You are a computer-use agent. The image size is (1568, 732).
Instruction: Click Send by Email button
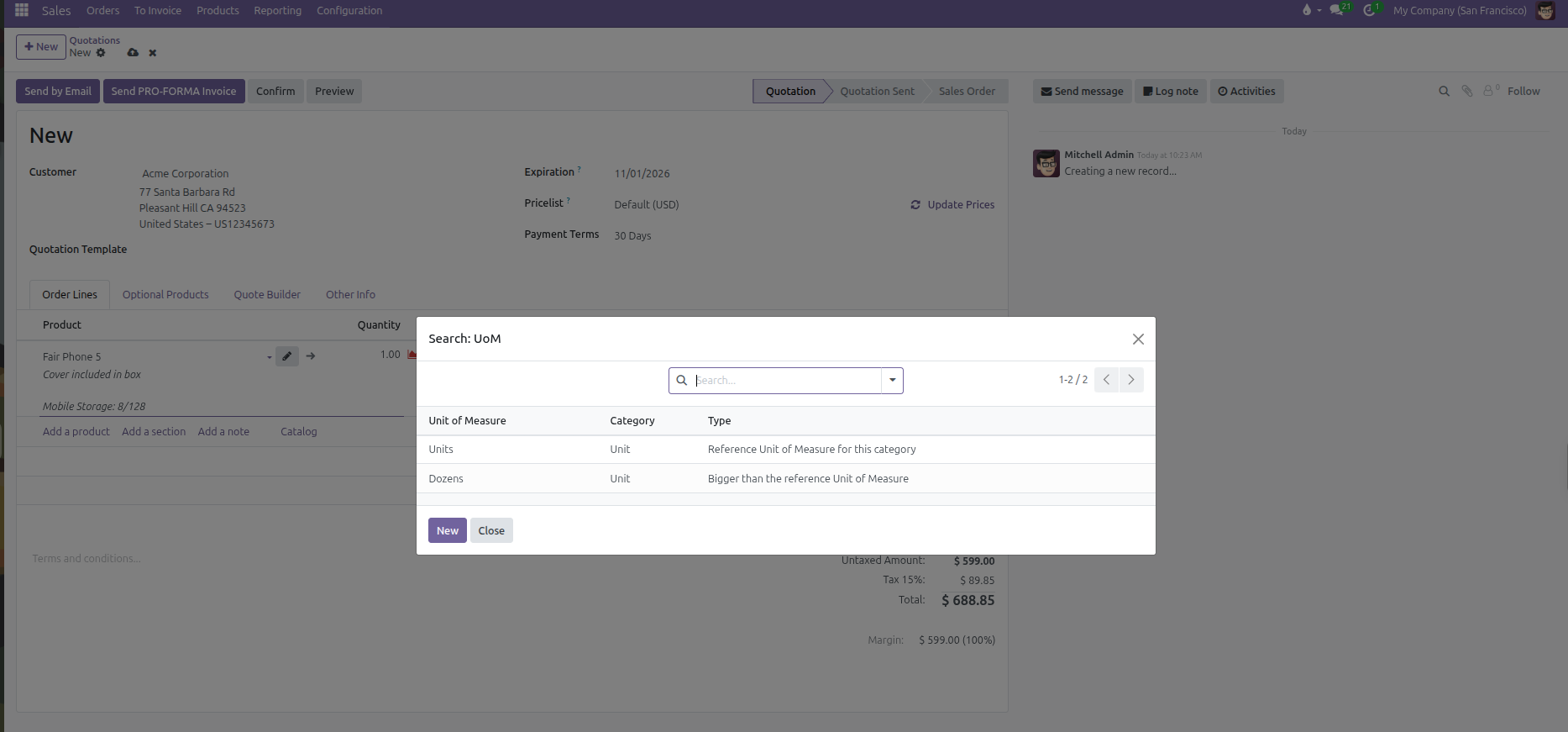point(58,91)
